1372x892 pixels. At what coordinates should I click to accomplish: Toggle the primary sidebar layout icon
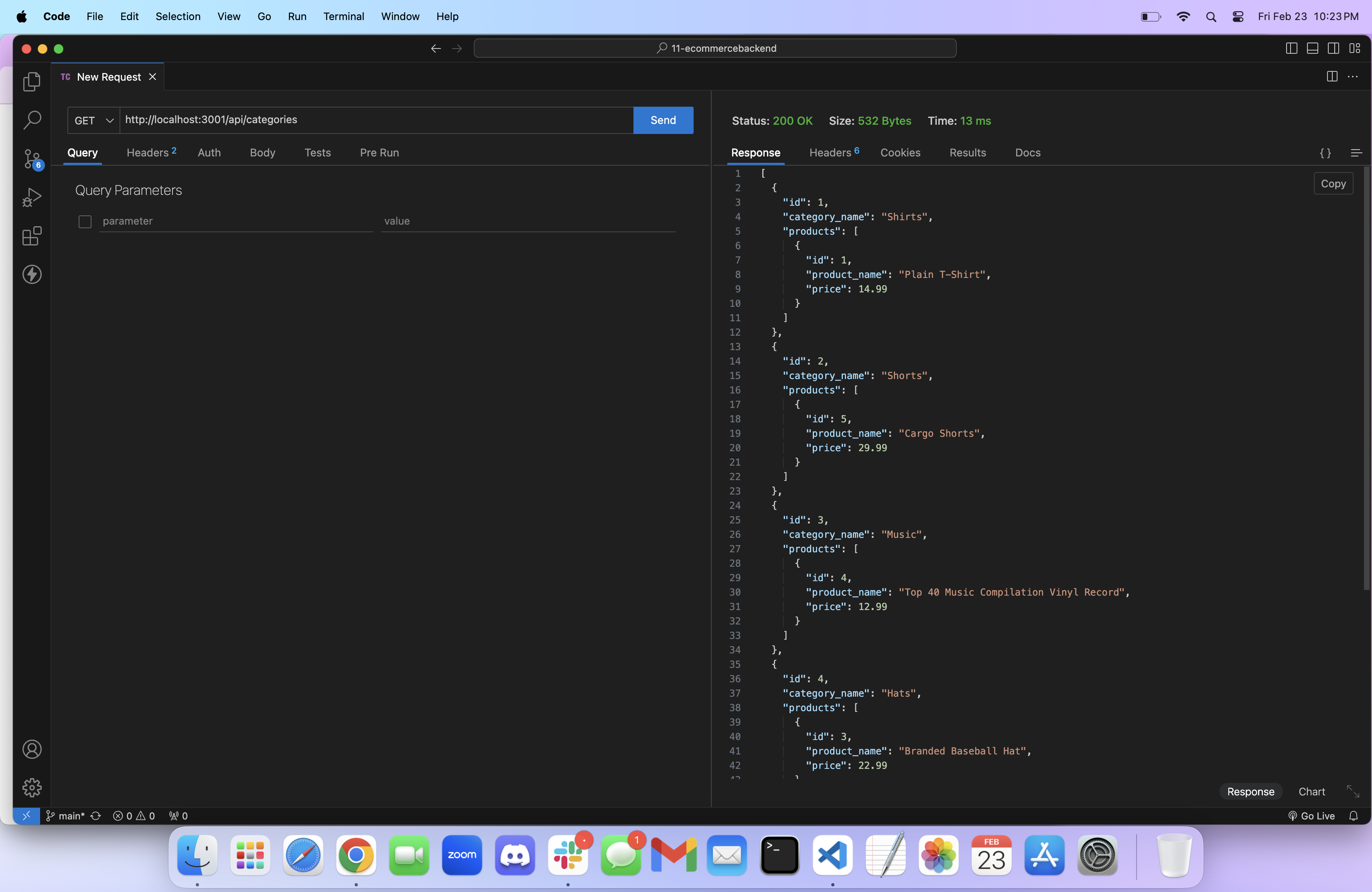(1291, 49)
